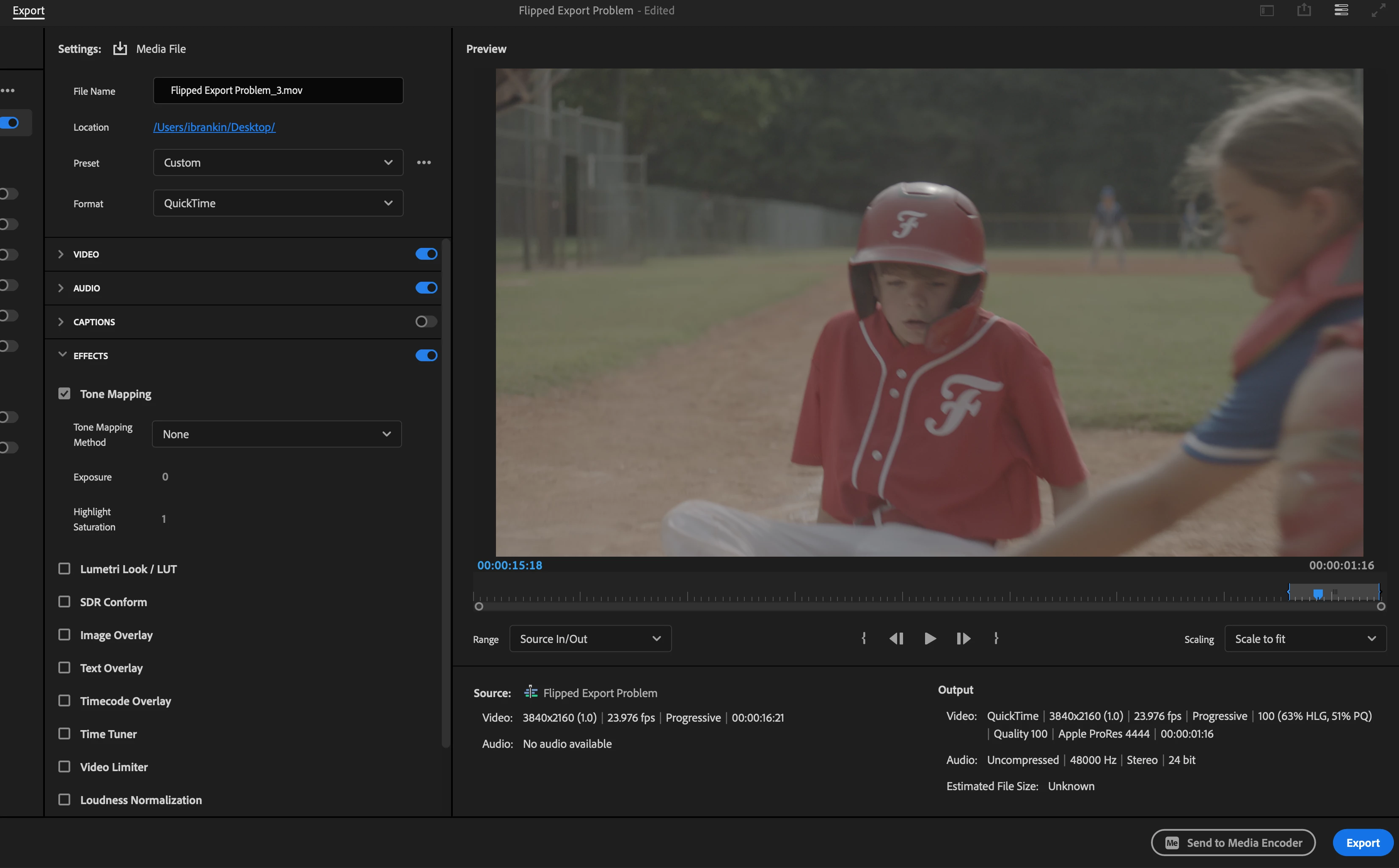The height and width of the screenshot is (868, 1399).
Task: Click the blue playhead on timeline
Action: 1318,593
